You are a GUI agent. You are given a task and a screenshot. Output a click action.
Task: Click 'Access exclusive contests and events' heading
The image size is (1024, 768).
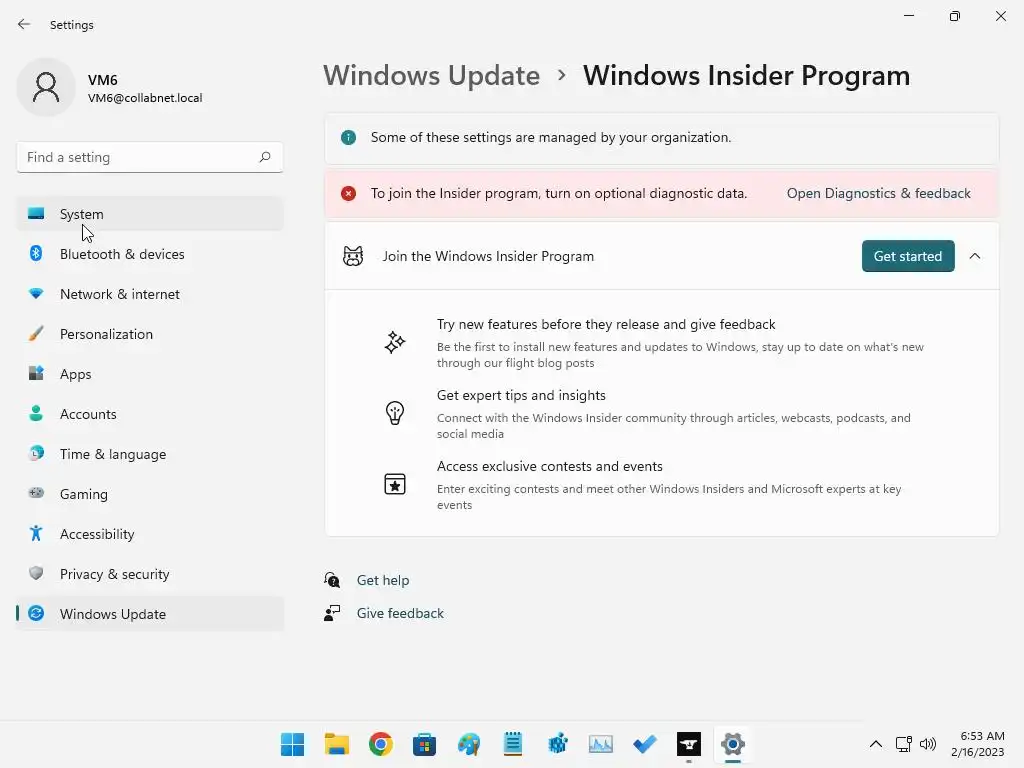[x=550, y=466]
